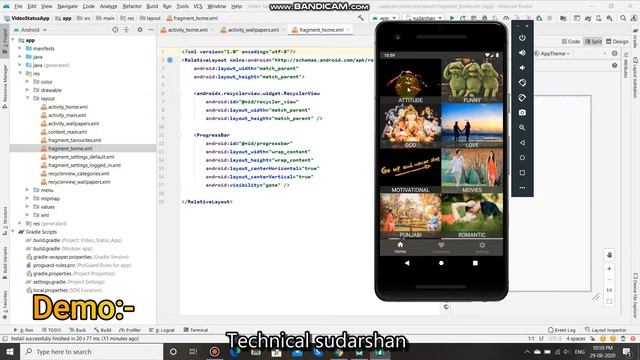640x360 pixels.
Task: Switch to activity_home.xml tab
Action: [x=188, y=30]
